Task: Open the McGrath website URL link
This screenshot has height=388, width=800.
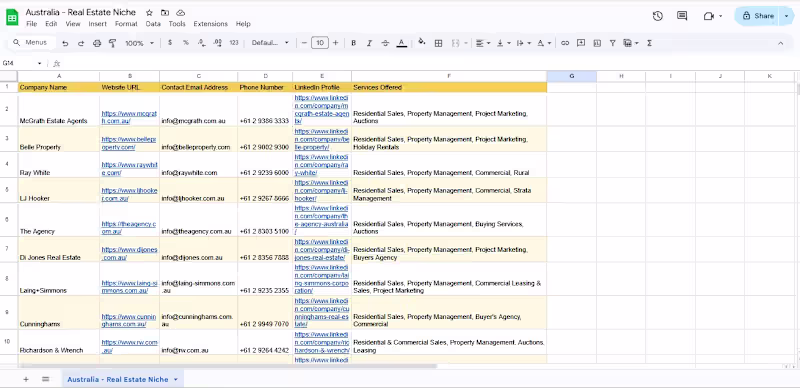Action: [x=129, y=117]
